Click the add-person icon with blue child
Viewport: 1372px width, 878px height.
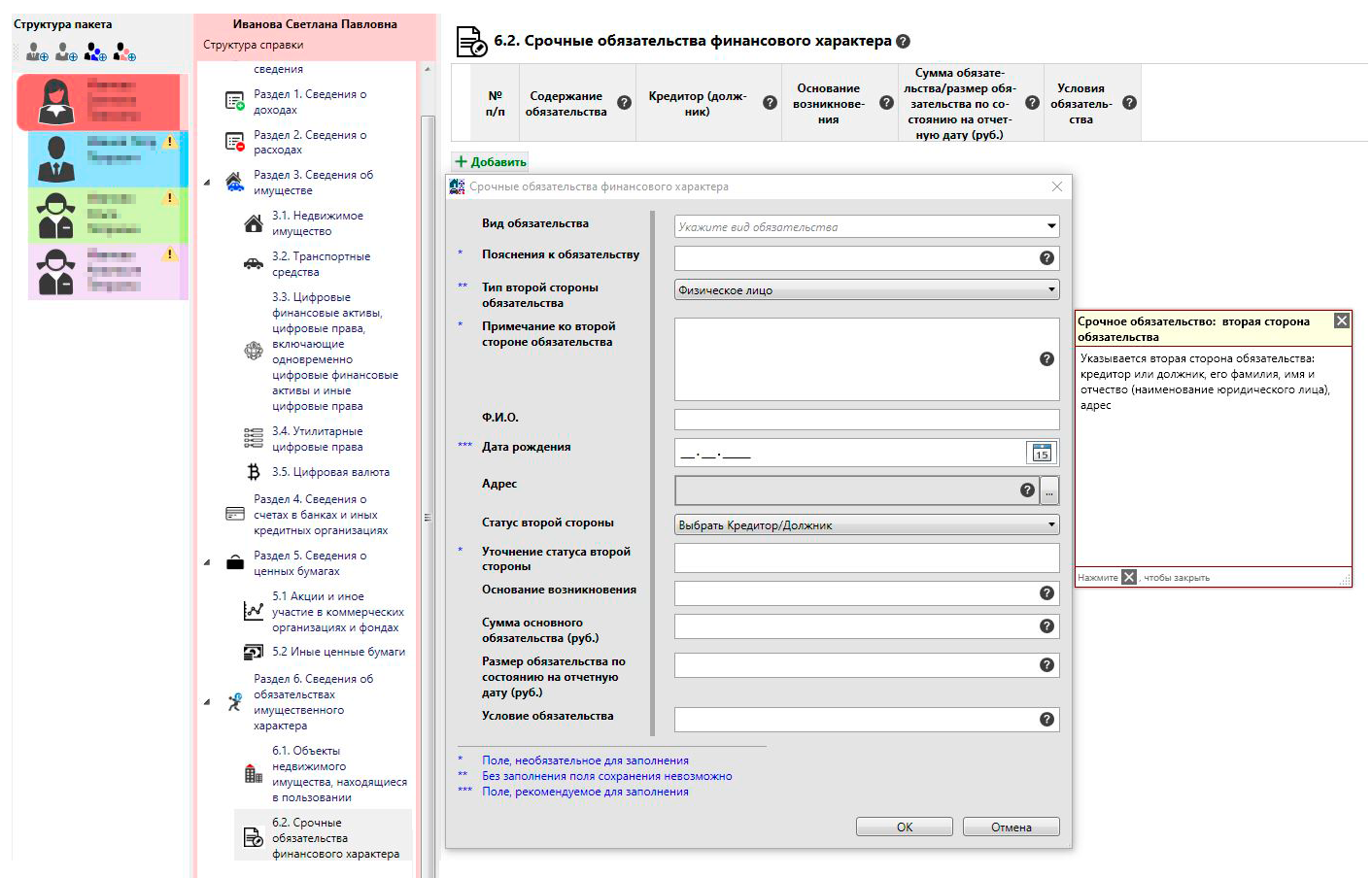(95, 51)
